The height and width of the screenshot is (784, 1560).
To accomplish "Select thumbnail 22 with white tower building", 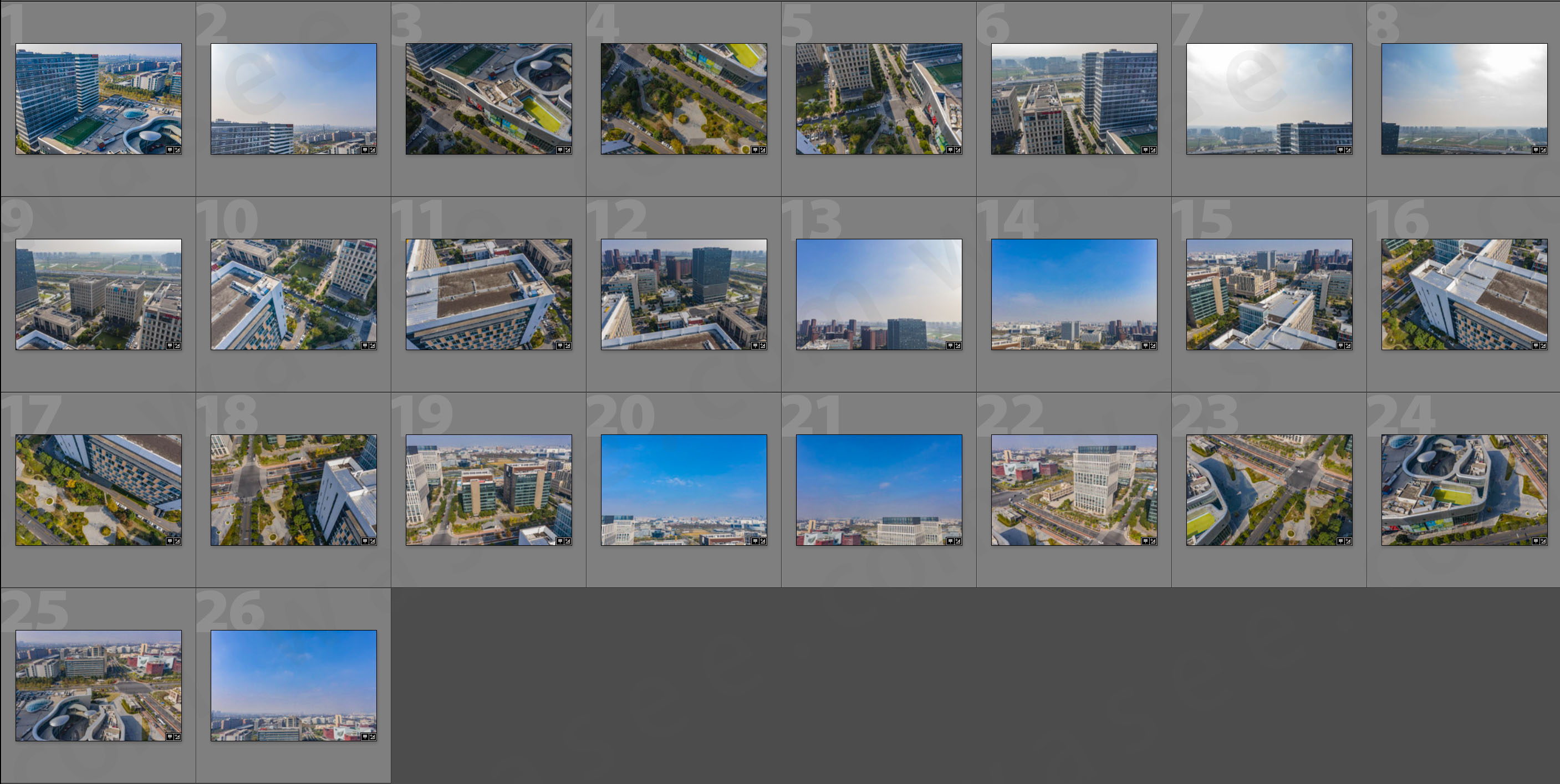I will pos(1073,489).
